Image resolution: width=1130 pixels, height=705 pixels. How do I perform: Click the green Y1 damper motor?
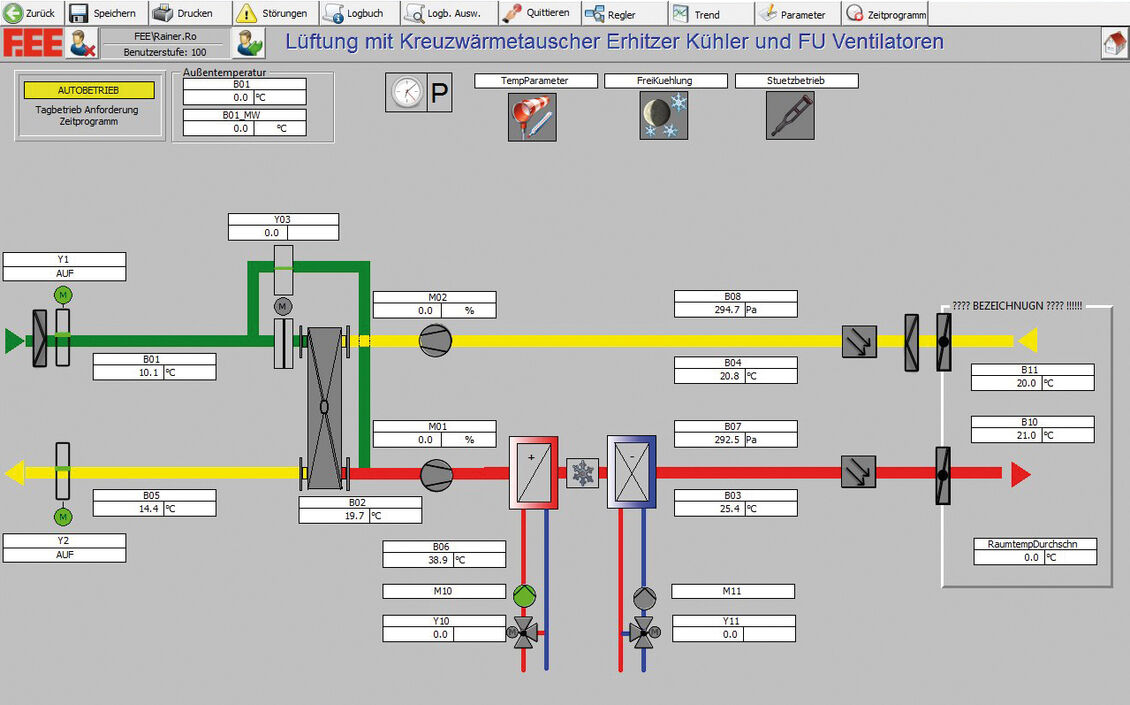click(x=63, y=295)
